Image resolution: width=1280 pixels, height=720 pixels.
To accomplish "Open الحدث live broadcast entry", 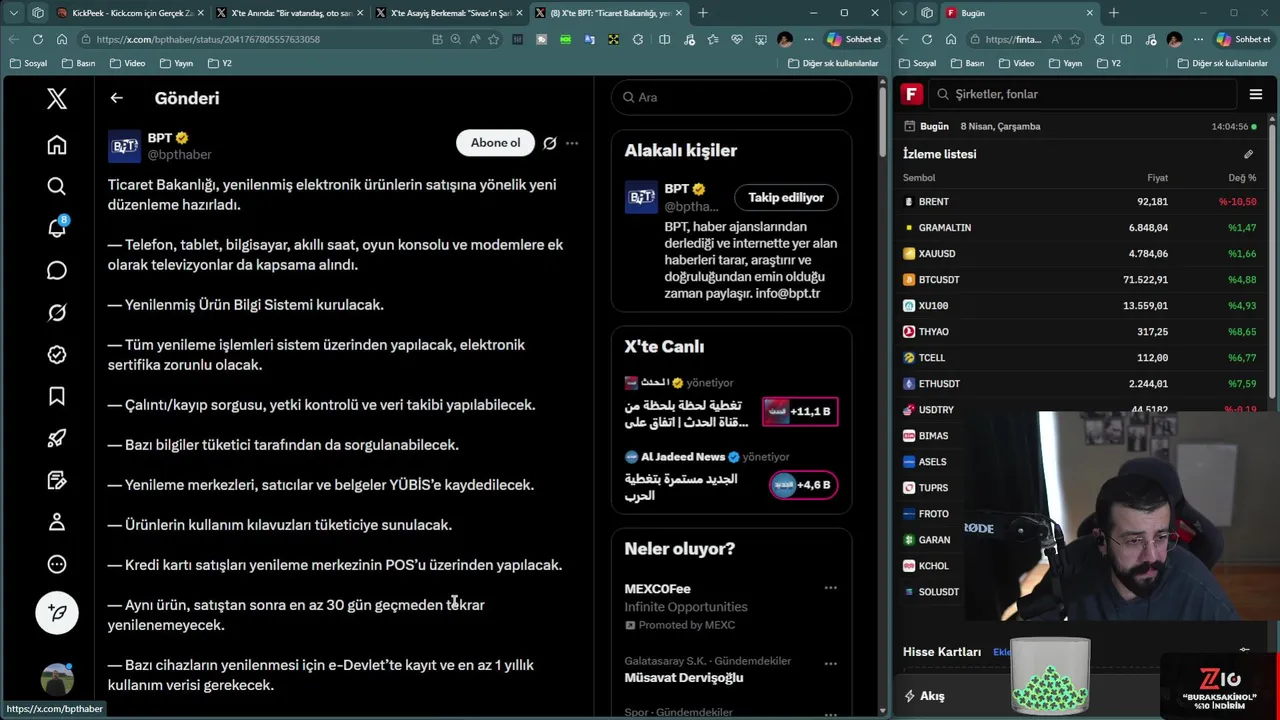I will (x=731, y=404).
